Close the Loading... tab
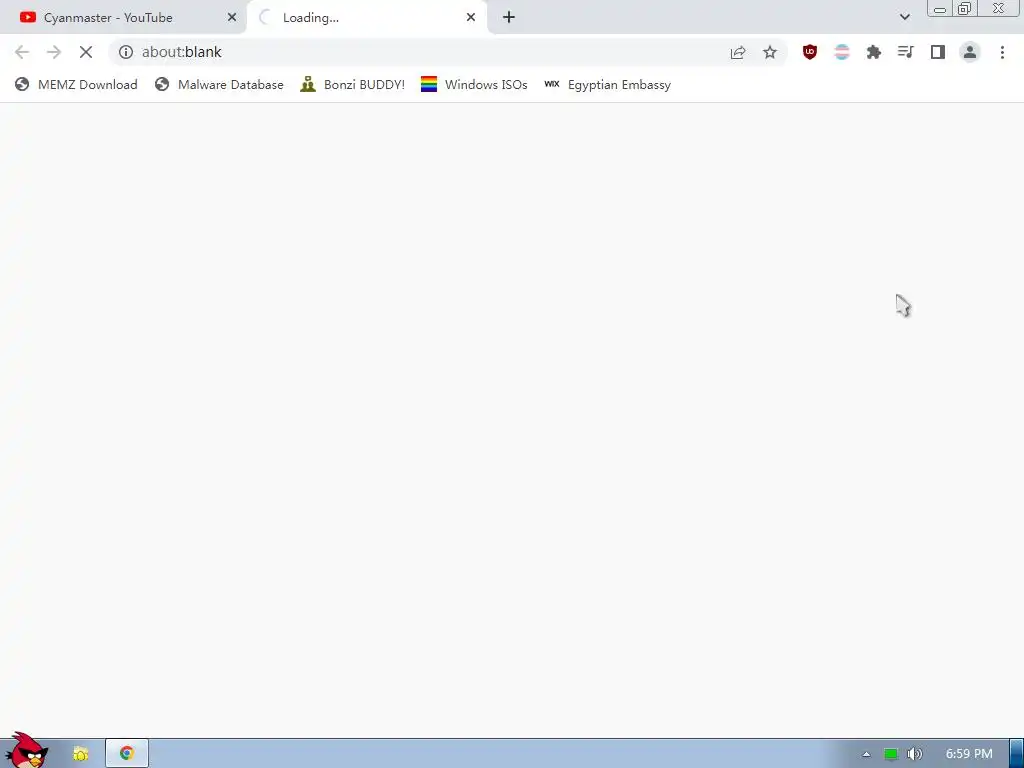 coord(471,18)
